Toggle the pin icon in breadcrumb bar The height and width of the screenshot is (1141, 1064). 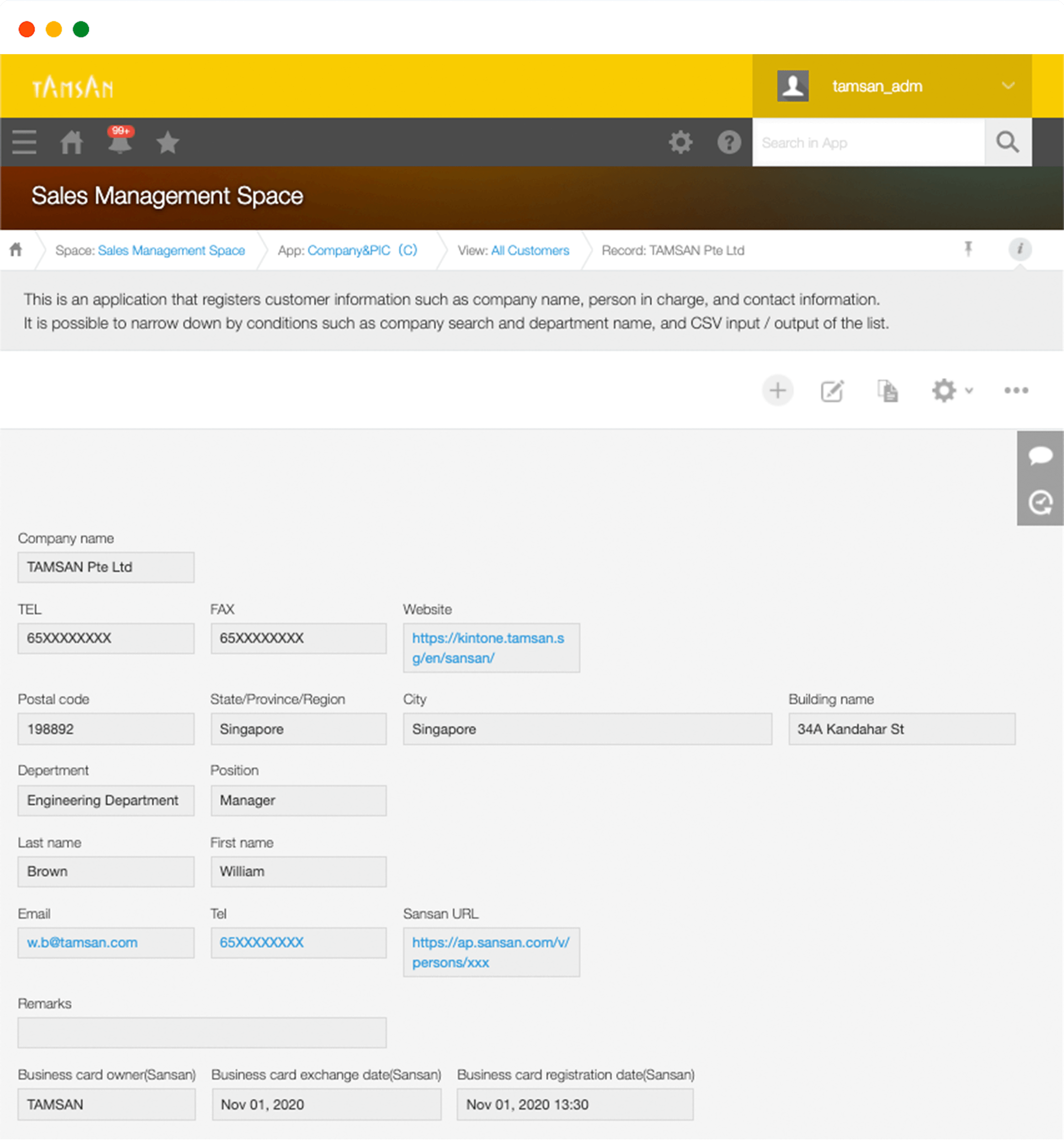pyautogui.click(x=968, y=249)
